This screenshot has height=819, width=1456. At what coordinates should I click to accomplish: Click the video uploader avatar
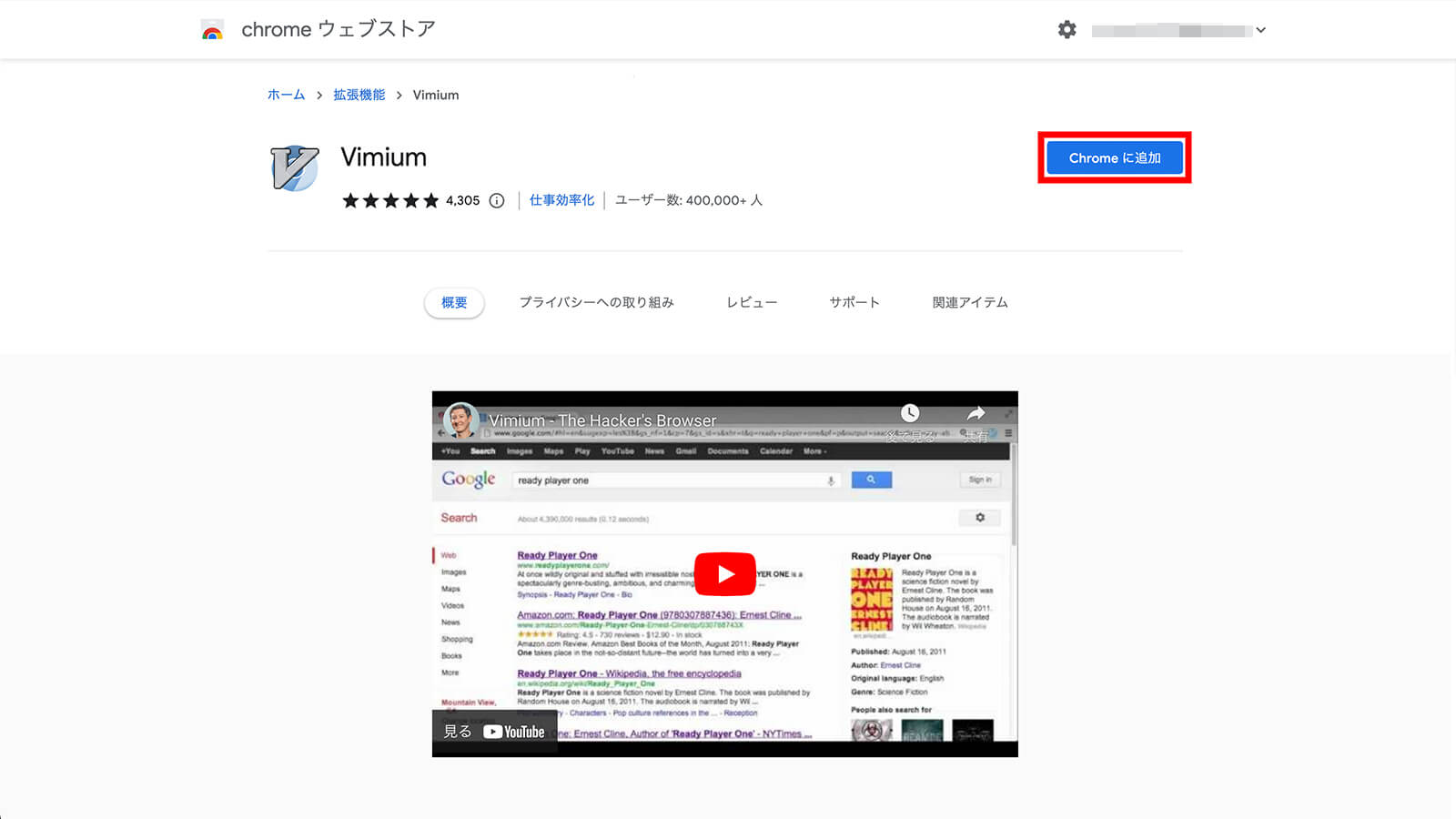pyautogui.click(x=461, y=420)
